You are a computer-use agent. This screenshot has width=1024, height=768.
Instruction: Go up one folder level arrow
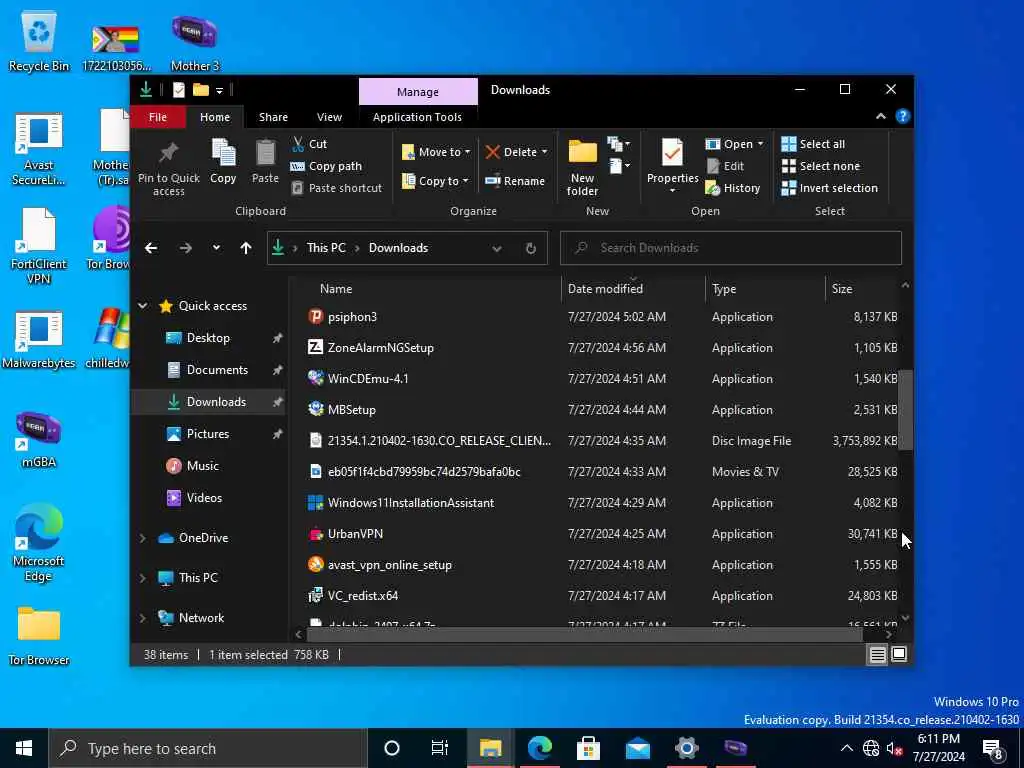(246, 248)
